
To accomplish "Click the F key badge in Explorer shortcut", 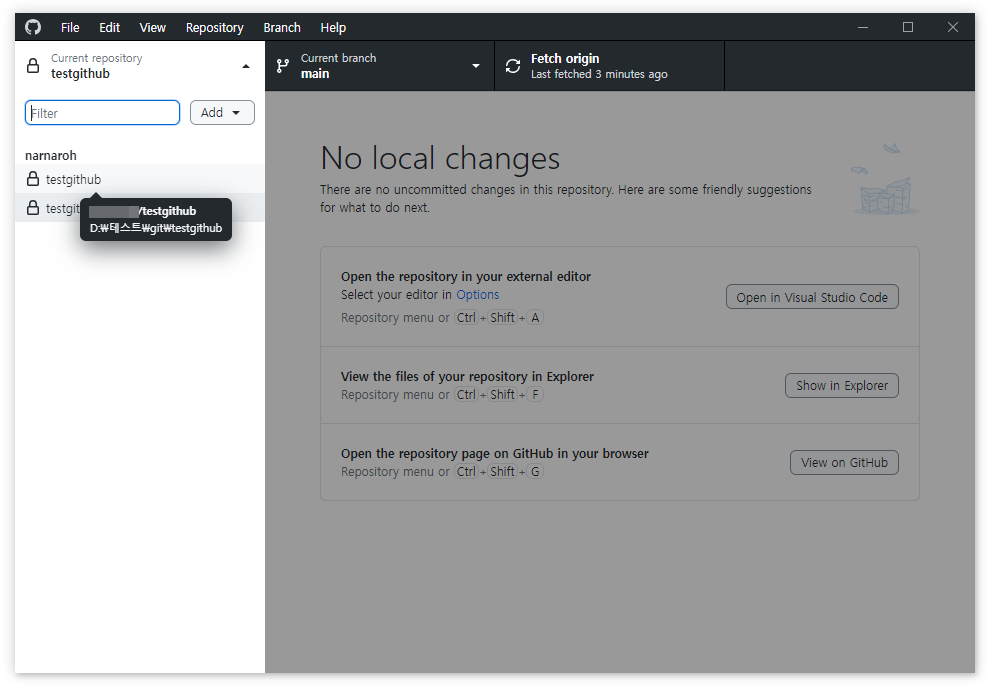I will point(535,395).
